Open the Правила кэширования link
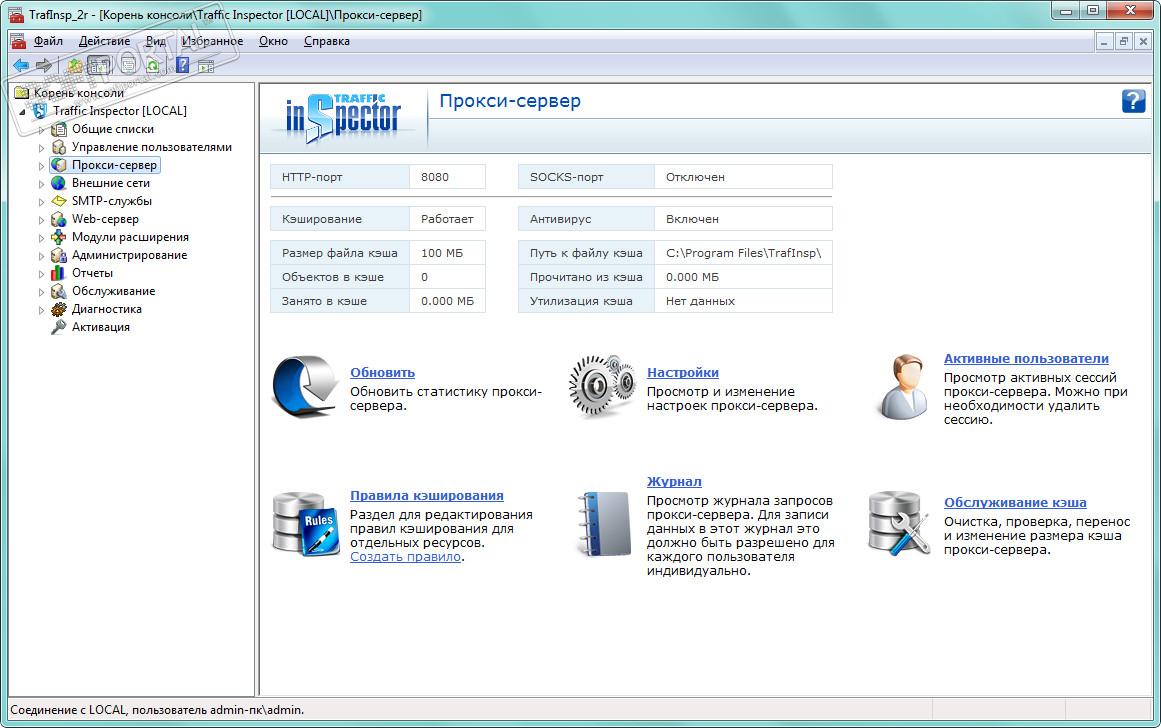 click(426, 495)
